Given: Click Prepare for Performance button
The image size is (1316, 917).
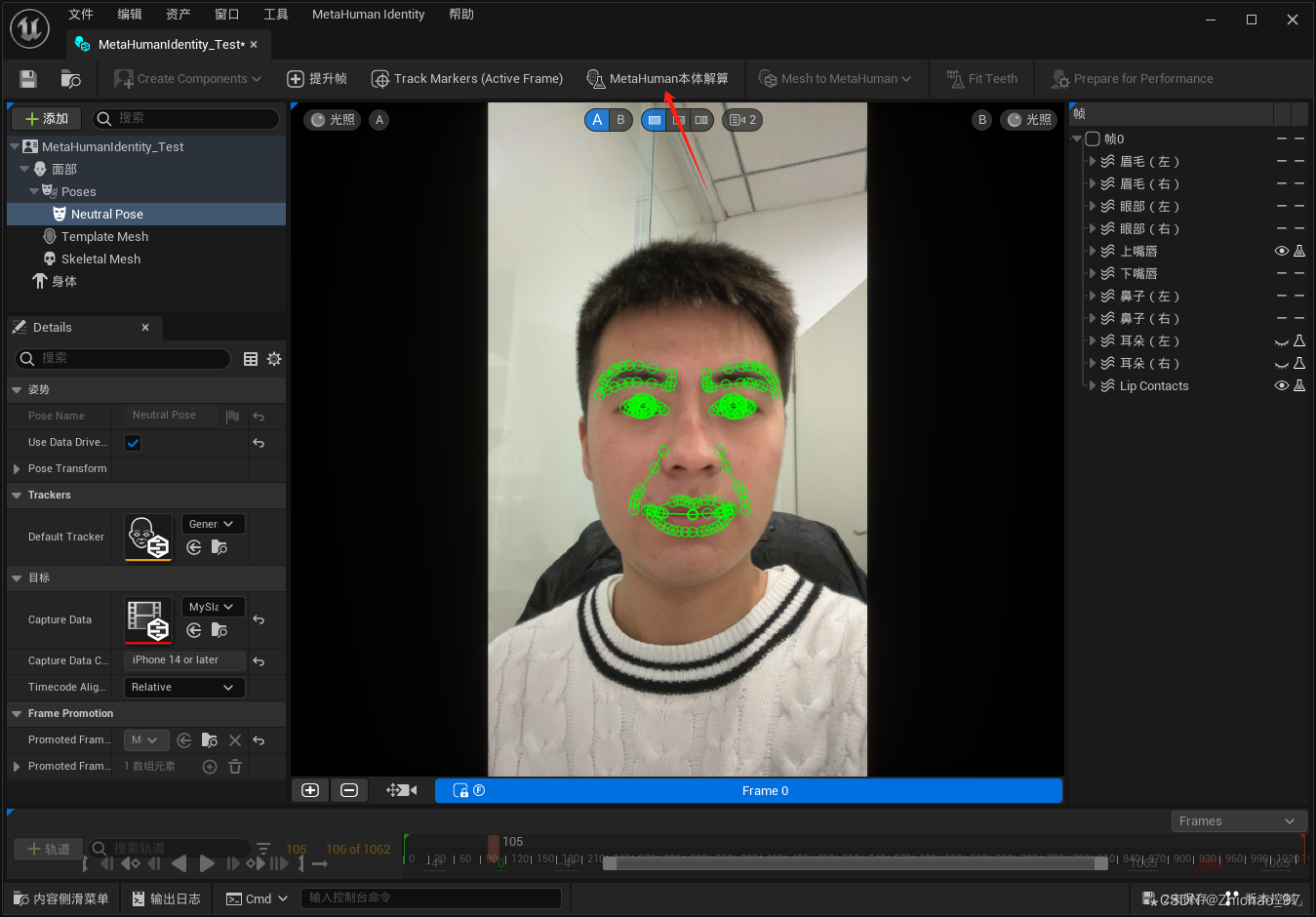Looking at the screenshot, I should coord(1132,79).
